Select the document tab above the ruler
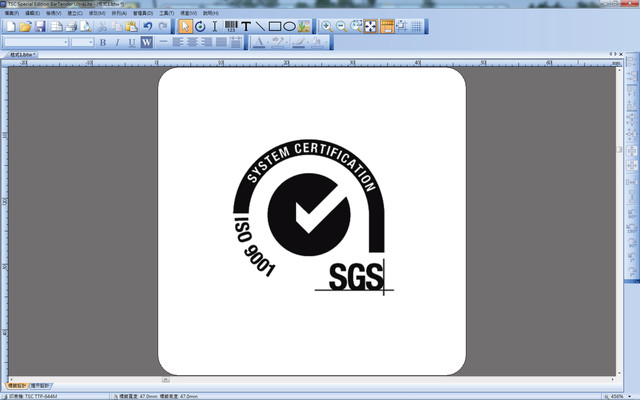Image resolution: width=640 pixels, height=400 pixels. (22, 54)
